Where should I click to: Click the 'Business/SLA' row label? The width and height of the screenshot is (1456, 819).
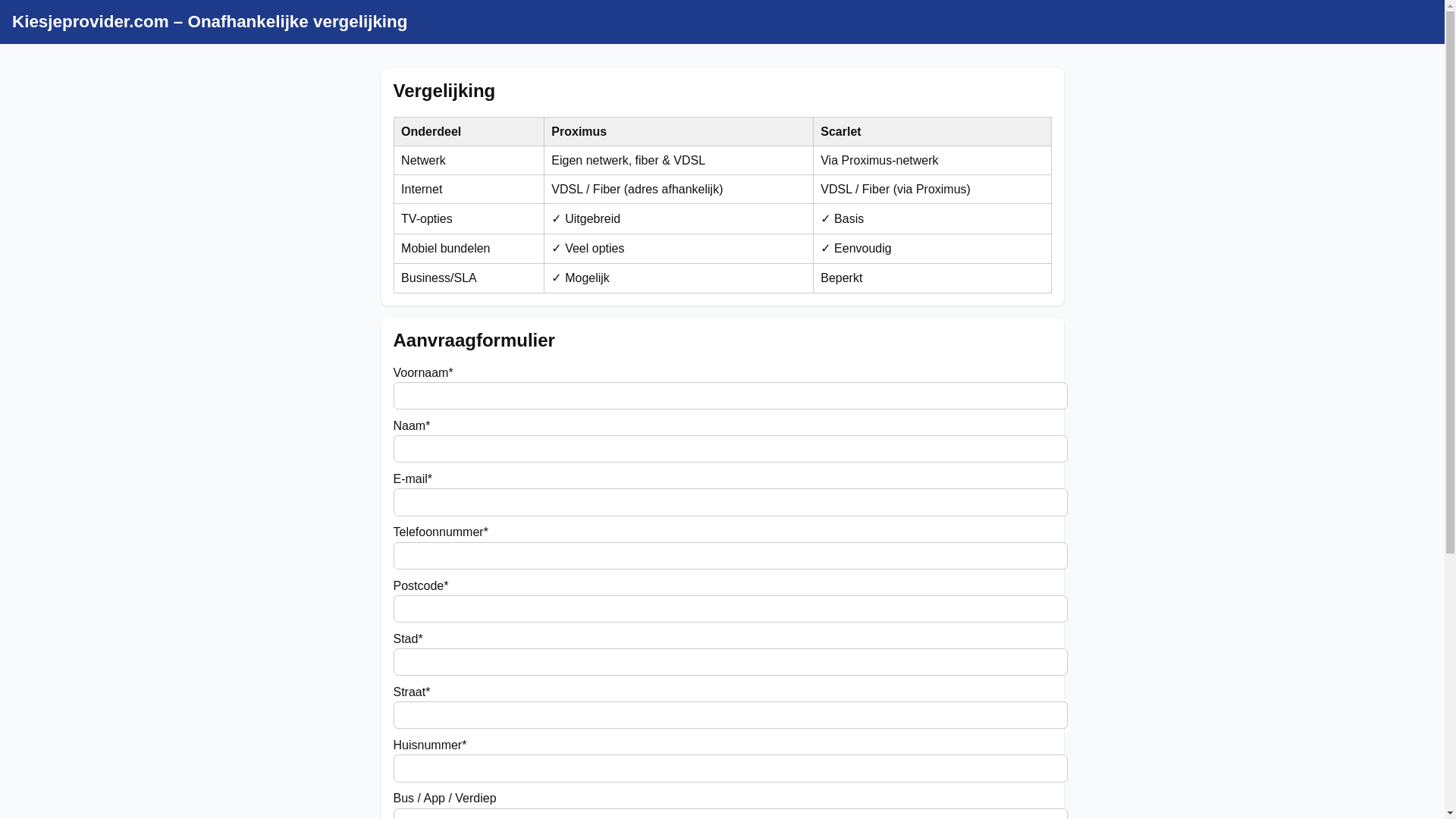coord(469,278)
